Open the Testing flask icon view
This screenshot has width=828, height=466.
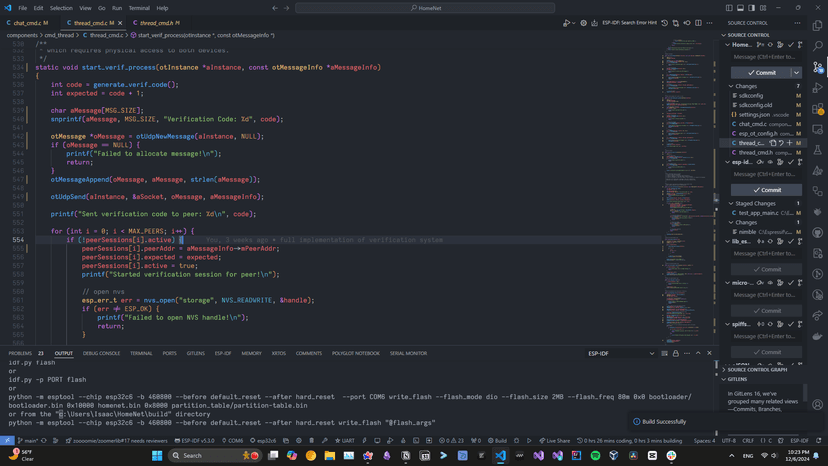pyautogui.click(x=818, y=150)
